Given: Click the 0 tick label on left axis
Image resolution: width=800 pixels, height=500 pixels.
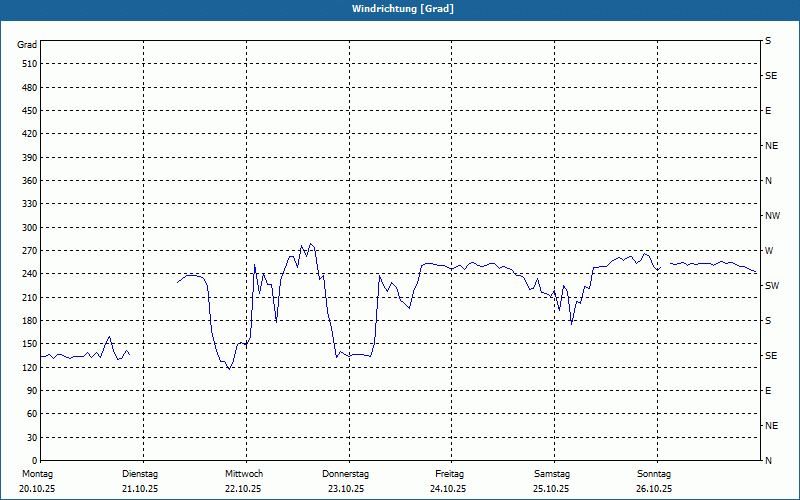Looking at the screenshot, I should [35, 461].
